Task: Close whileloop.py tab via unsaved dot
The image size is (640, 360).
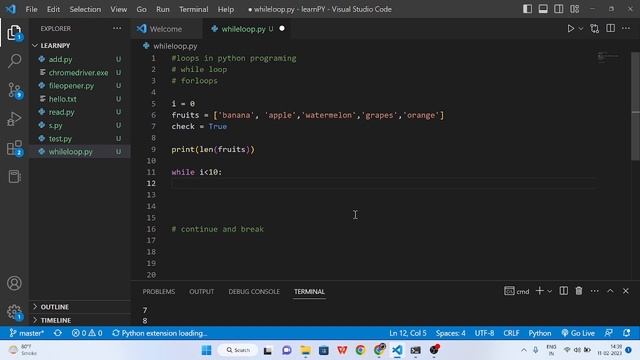Action: [282, 29]
